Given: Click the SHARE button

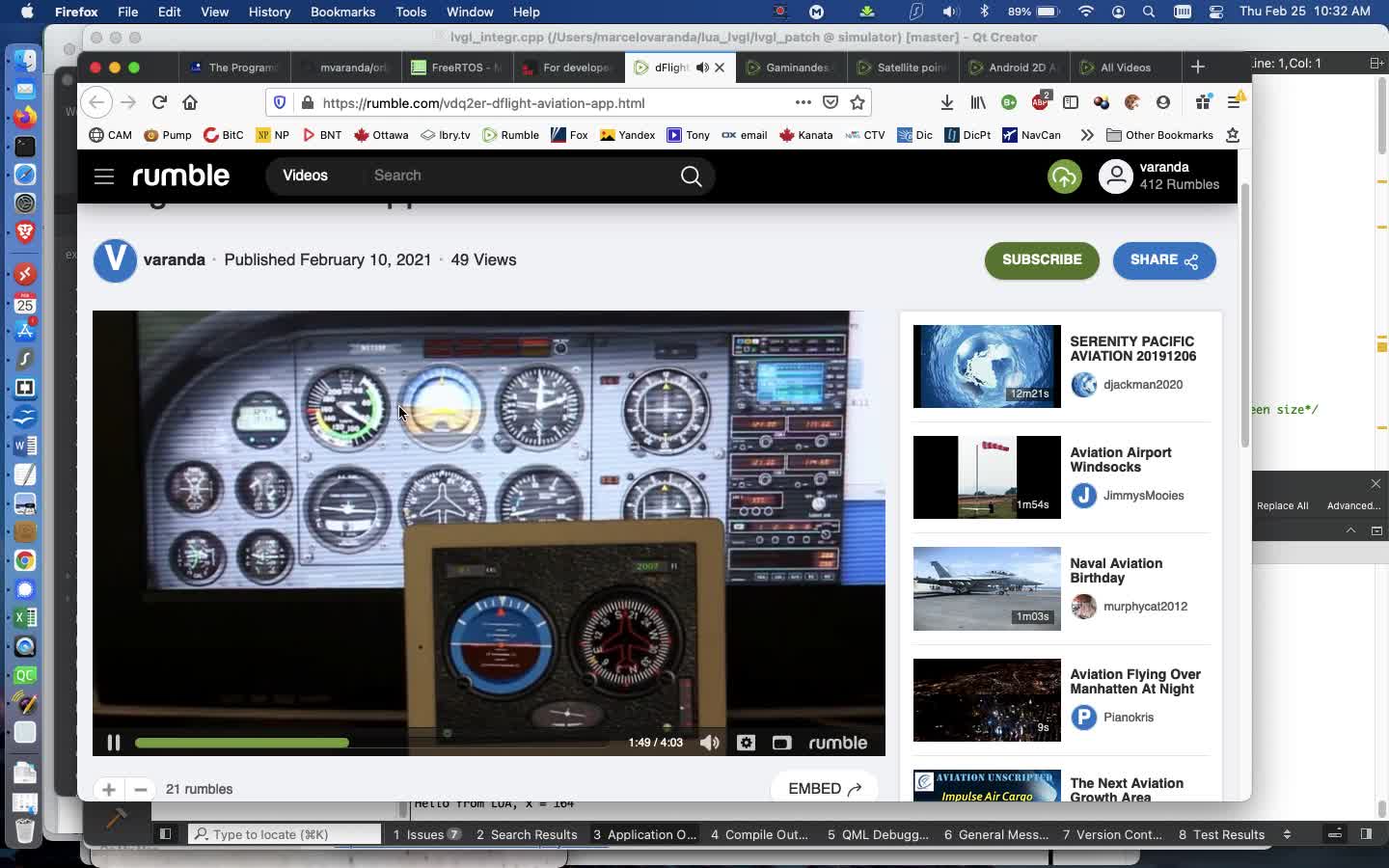Looking at the screenshot, I should click(1164, 260).
